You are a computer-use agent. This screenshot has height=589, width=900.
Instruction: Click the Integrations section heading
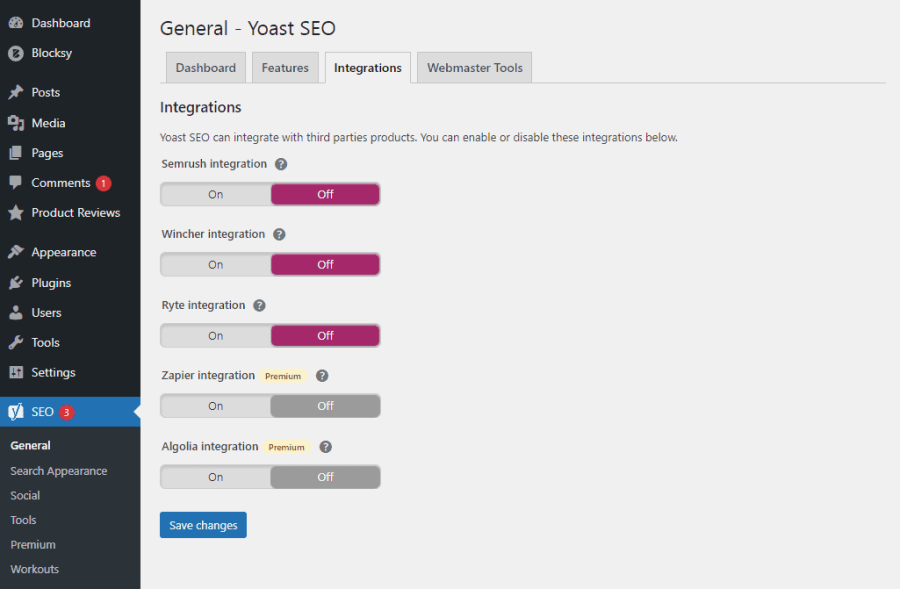(x=200, y=107)
